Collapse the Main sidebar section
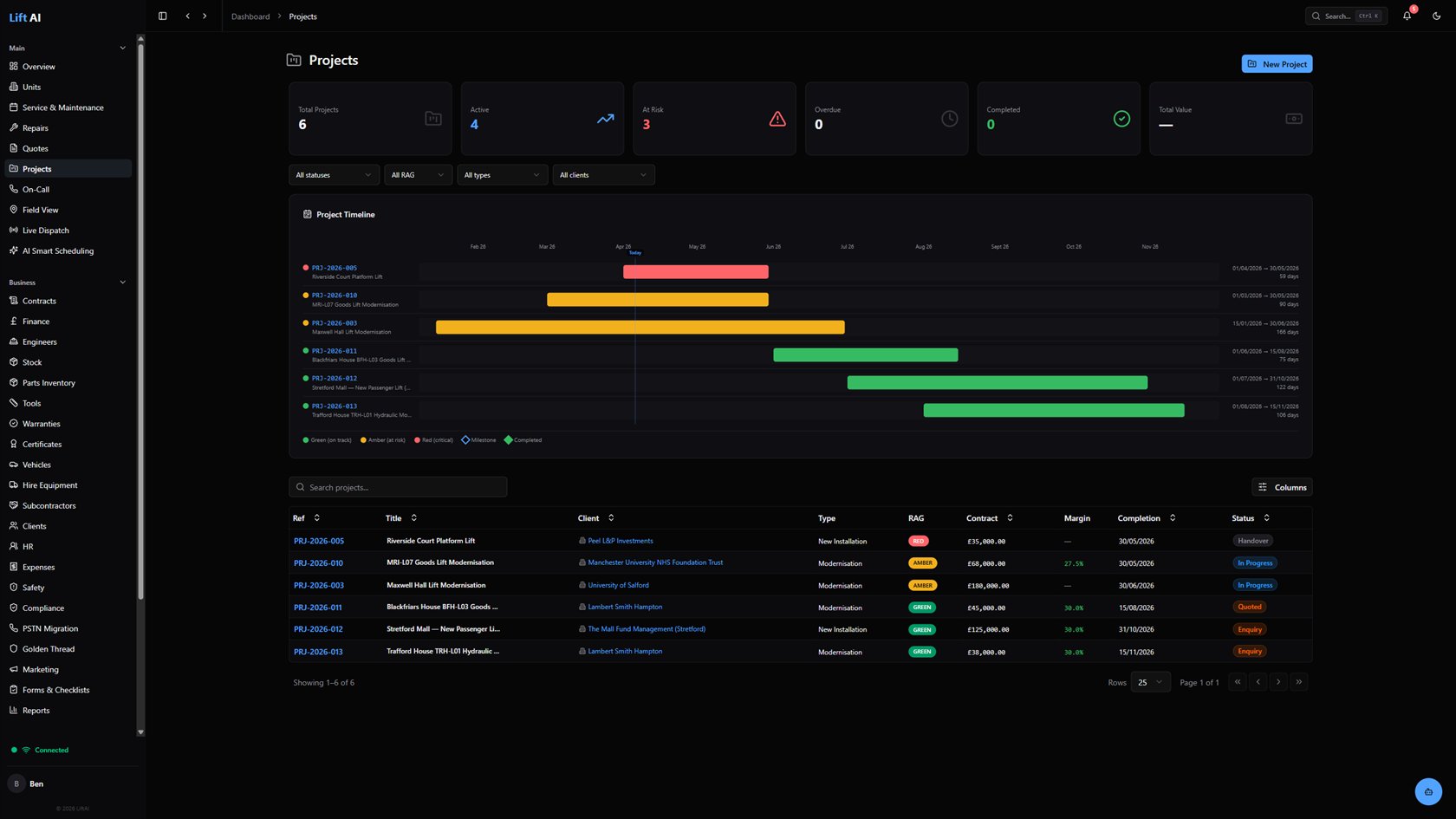Screen dimensions: 1456x819 pyautogui.click(x=122, y=48)
